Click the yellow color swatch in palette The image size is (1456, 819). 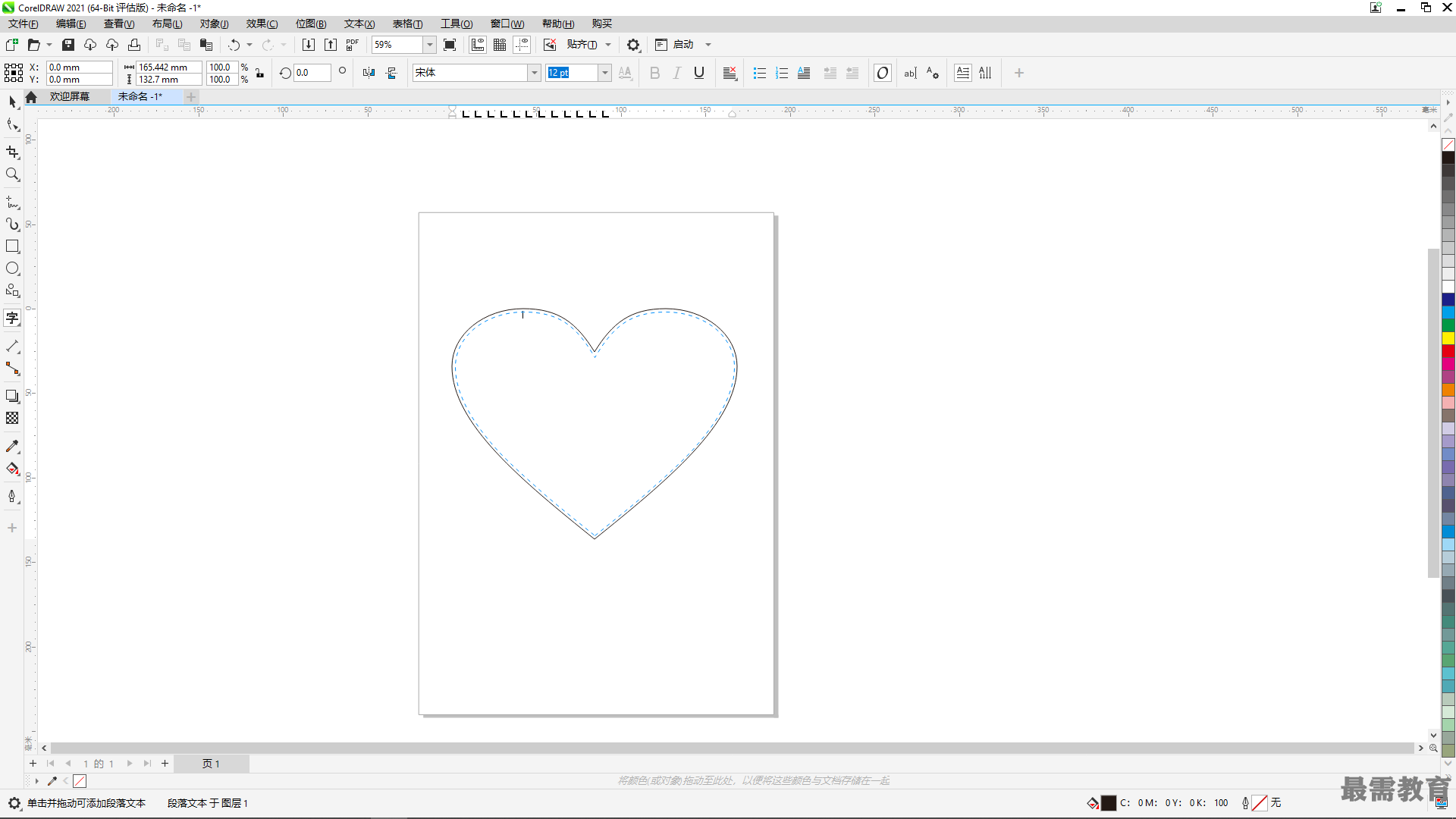tap(1448, 338)
